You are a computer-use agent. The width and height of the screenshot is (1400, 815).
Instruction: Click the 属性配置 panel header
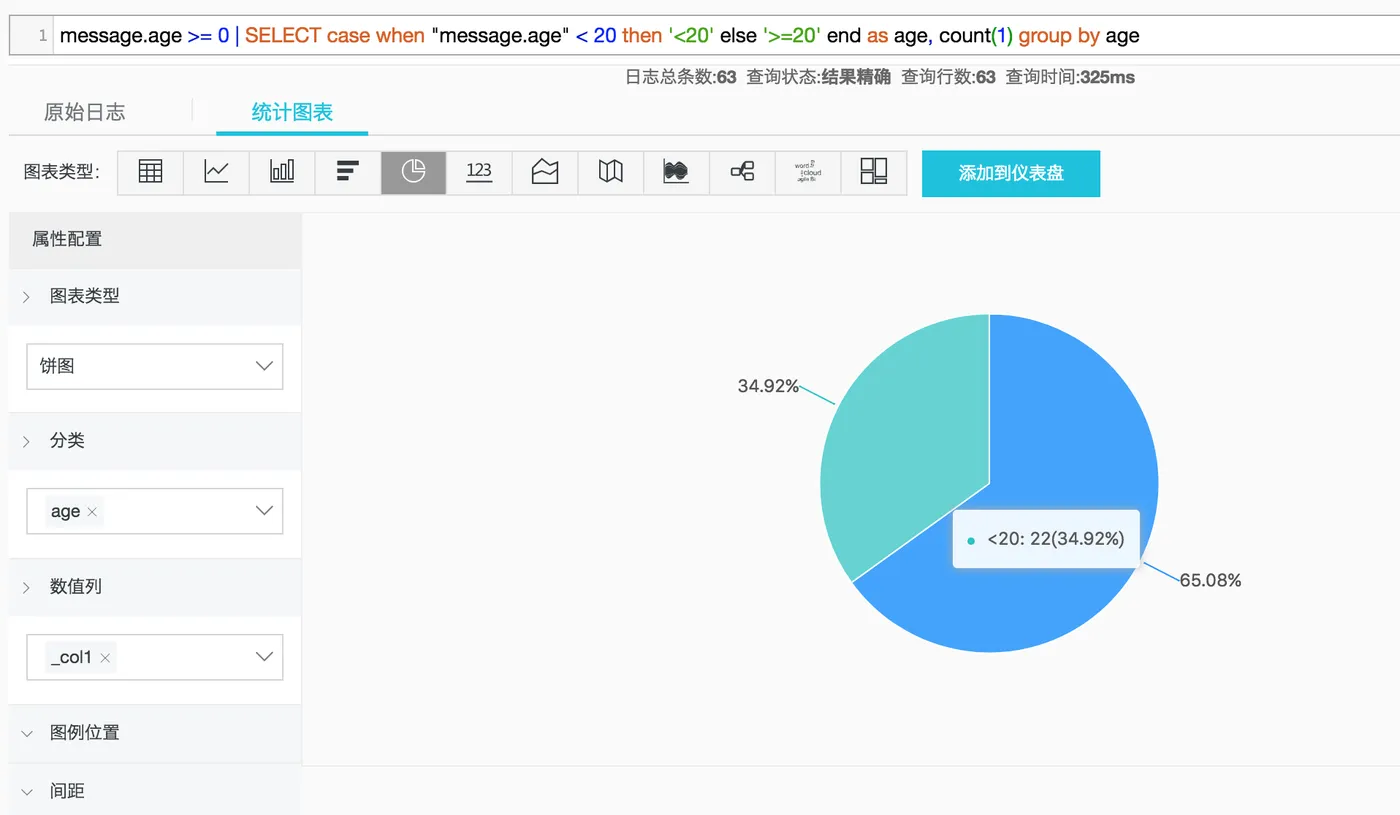pos(154,239)
